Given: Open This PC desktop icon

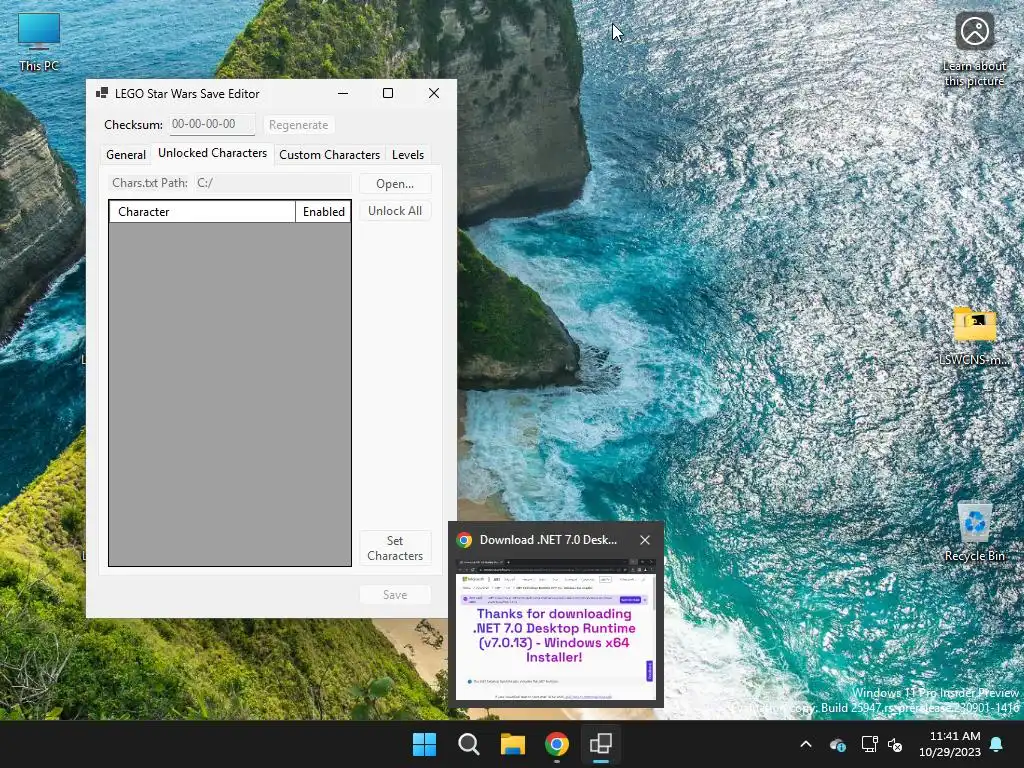Looking at the screenshot, I should pyautogui.click(x=39, y=42).
